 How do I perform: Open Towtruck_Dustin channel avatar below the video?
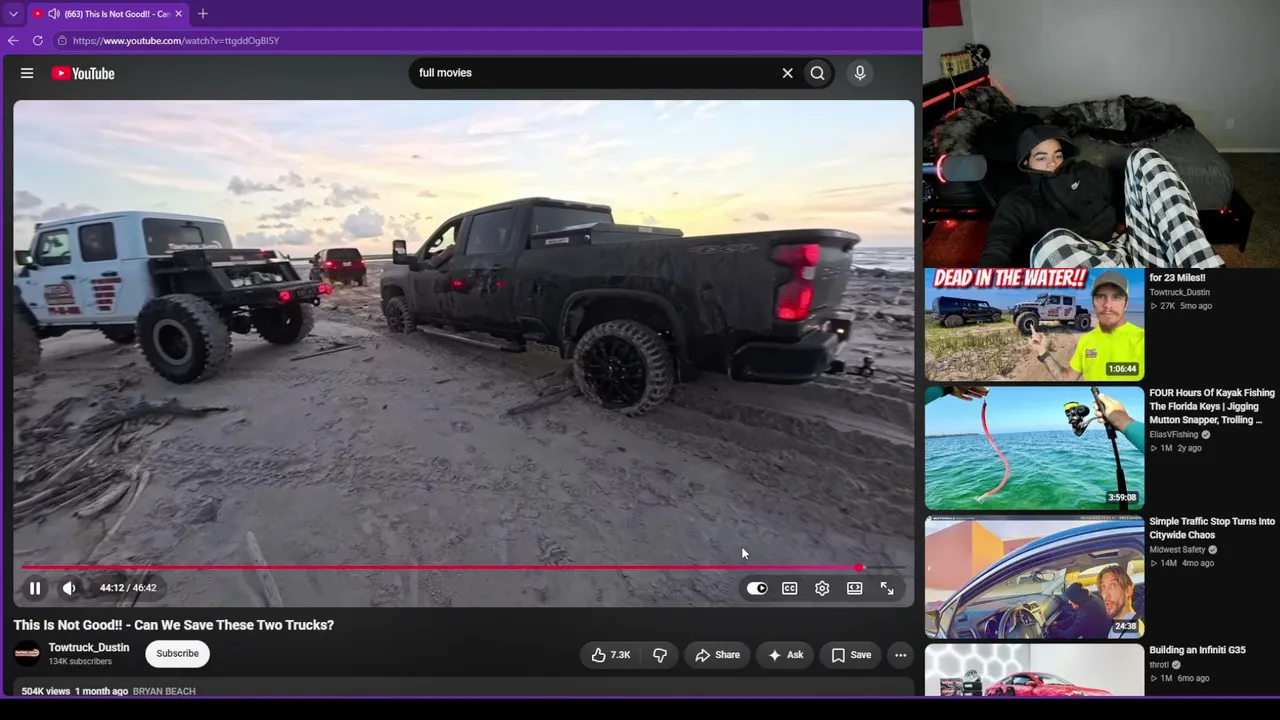point(27,654)
